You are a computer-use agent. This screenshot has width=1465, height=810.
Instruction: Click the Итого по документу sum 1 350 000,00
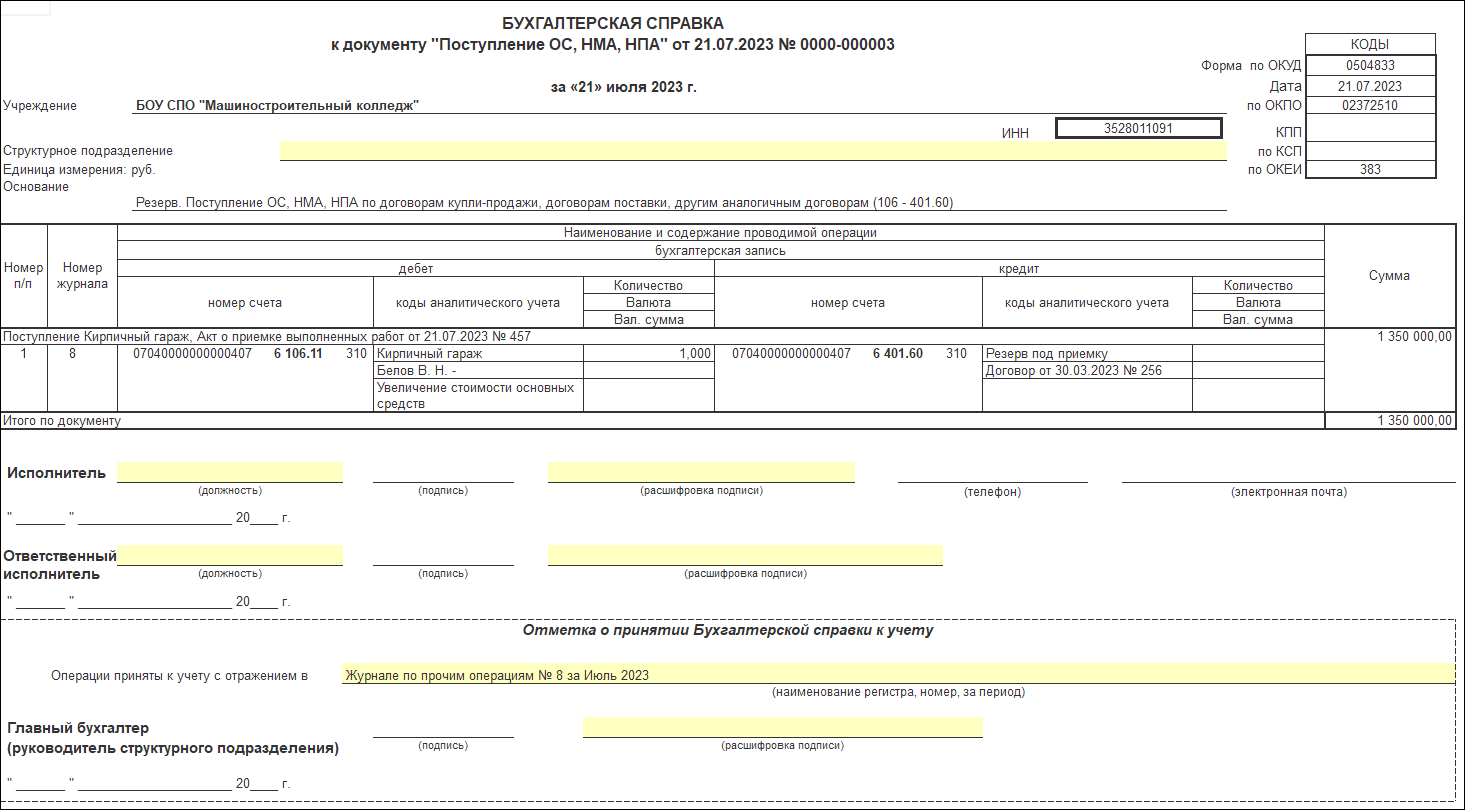(x=1389, y=421)
